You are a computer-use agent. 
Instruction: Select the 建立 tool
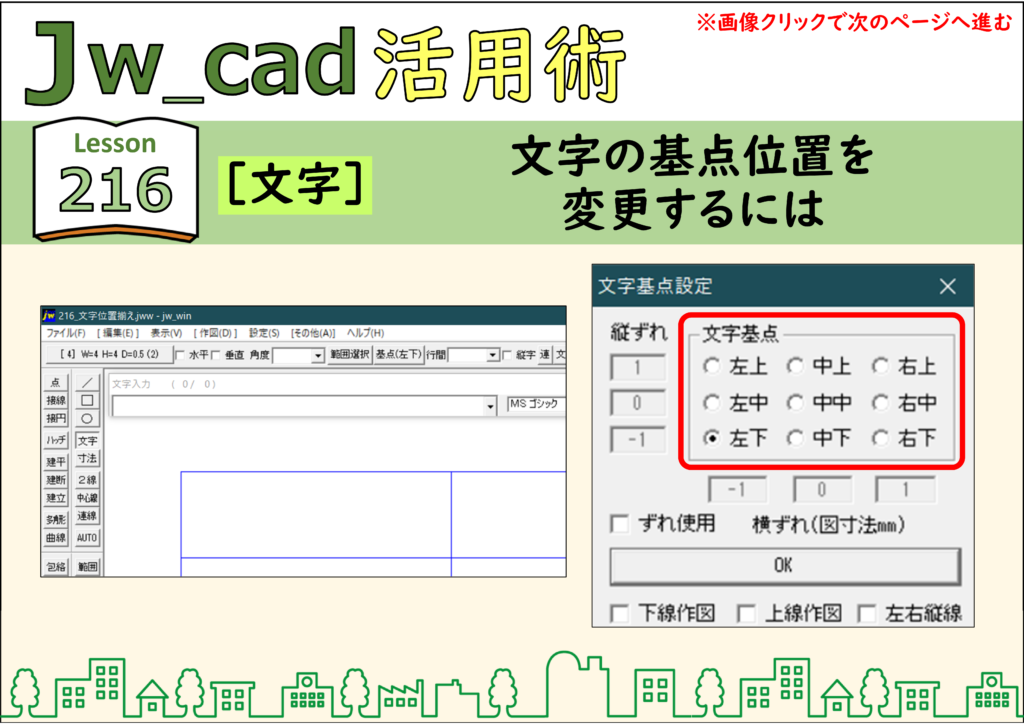56,498
